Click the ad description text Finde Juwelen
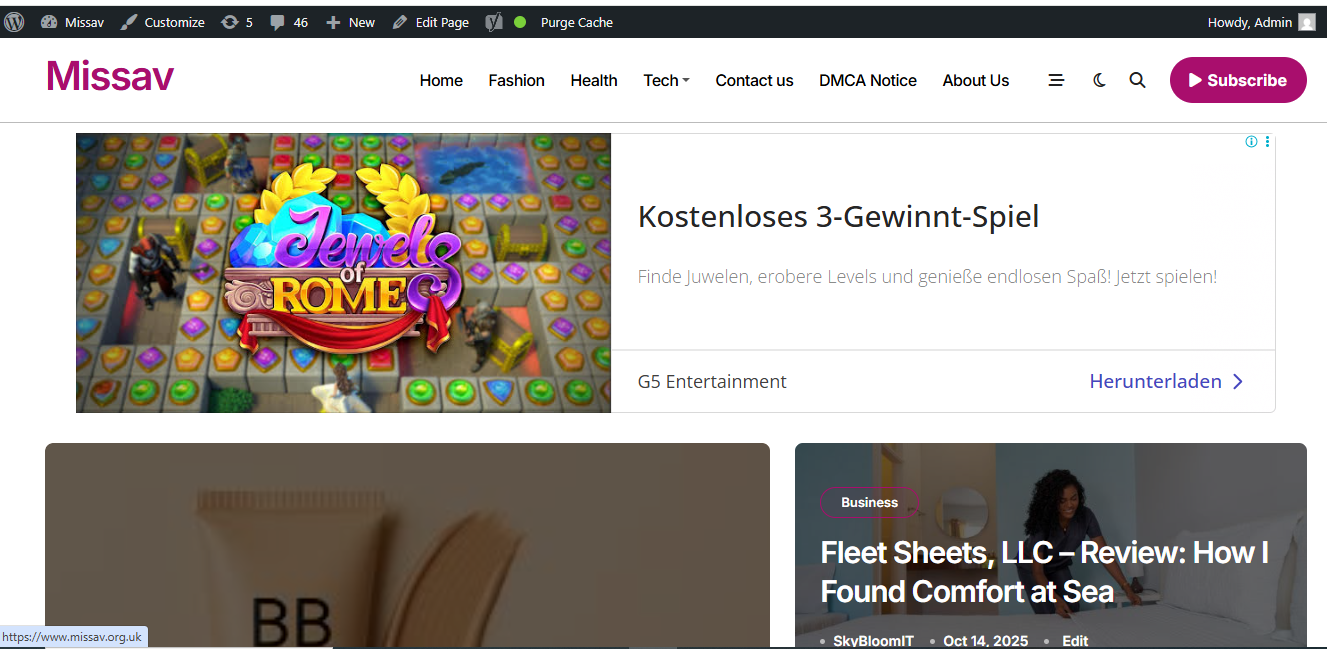Viewport: 1327px width, 649px height. tap(927, 277)
